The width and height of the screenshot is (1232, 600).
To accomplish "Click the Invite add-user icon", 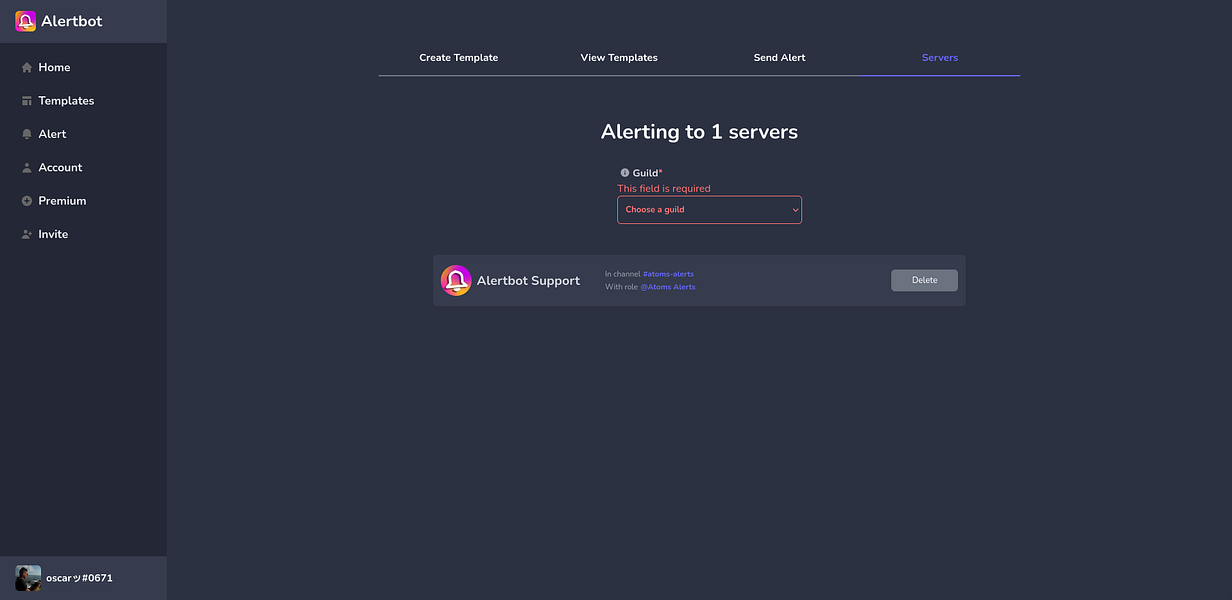I will 26,233.
